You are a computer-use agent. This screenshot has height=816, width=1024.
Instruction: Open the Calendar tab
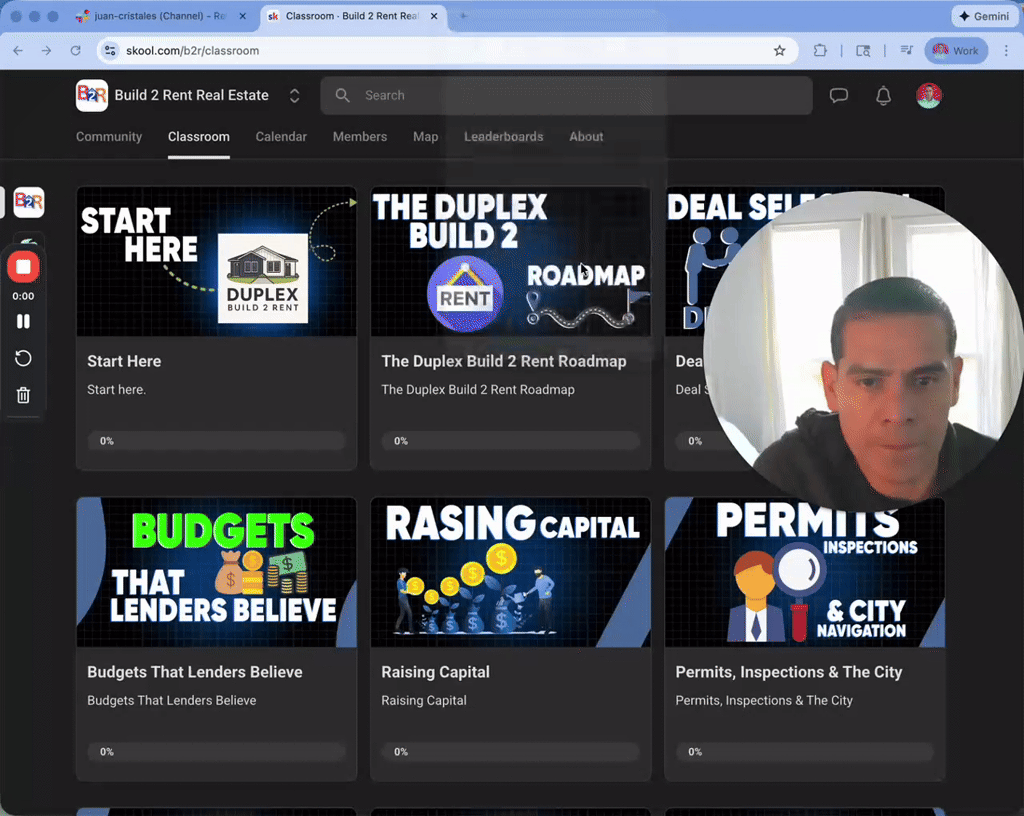tap(281, 136)
